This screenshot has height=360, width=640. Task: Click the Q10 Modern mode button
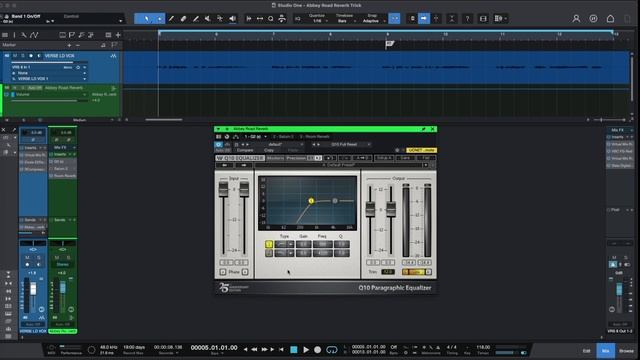click(x=275, y=158)
